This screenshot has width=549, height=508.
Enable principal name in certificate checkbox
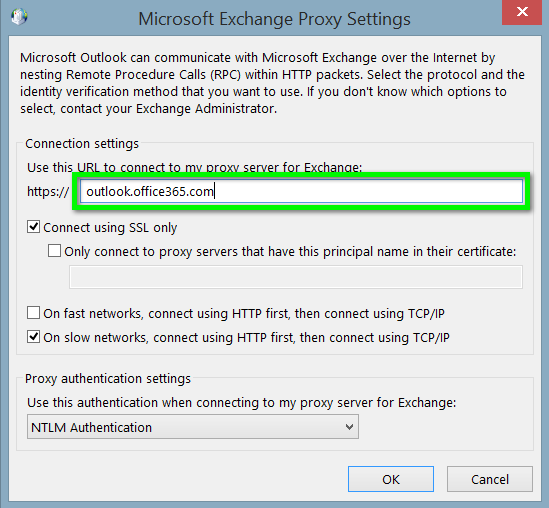[54, 251]
